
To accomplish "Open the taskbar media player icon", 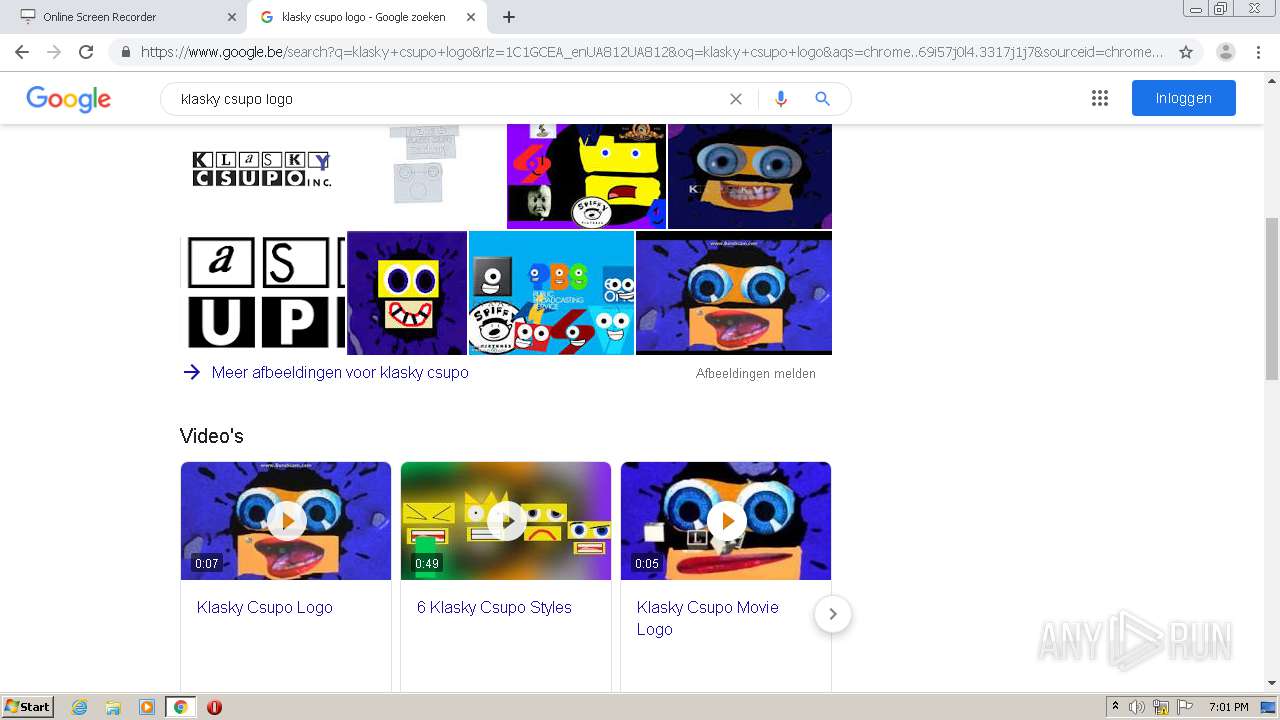I will pos(147,707).
